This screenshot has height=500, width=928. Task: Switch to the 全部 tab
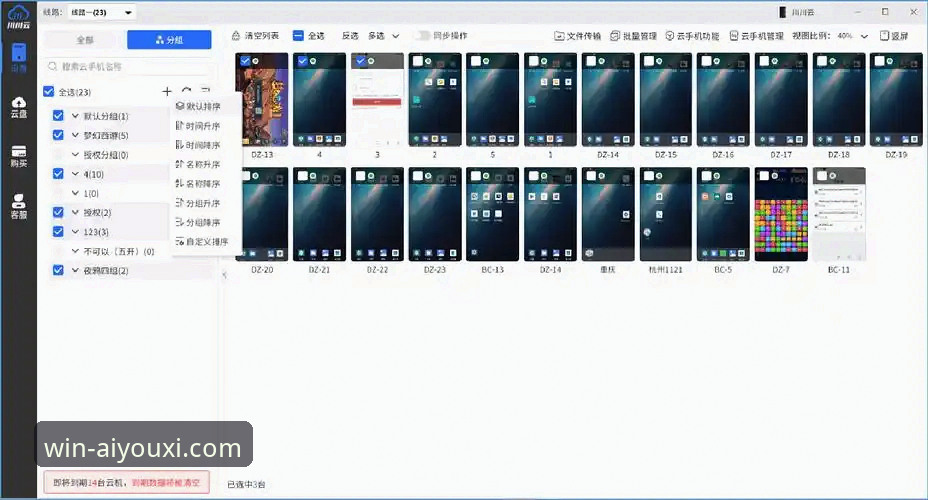84,40
